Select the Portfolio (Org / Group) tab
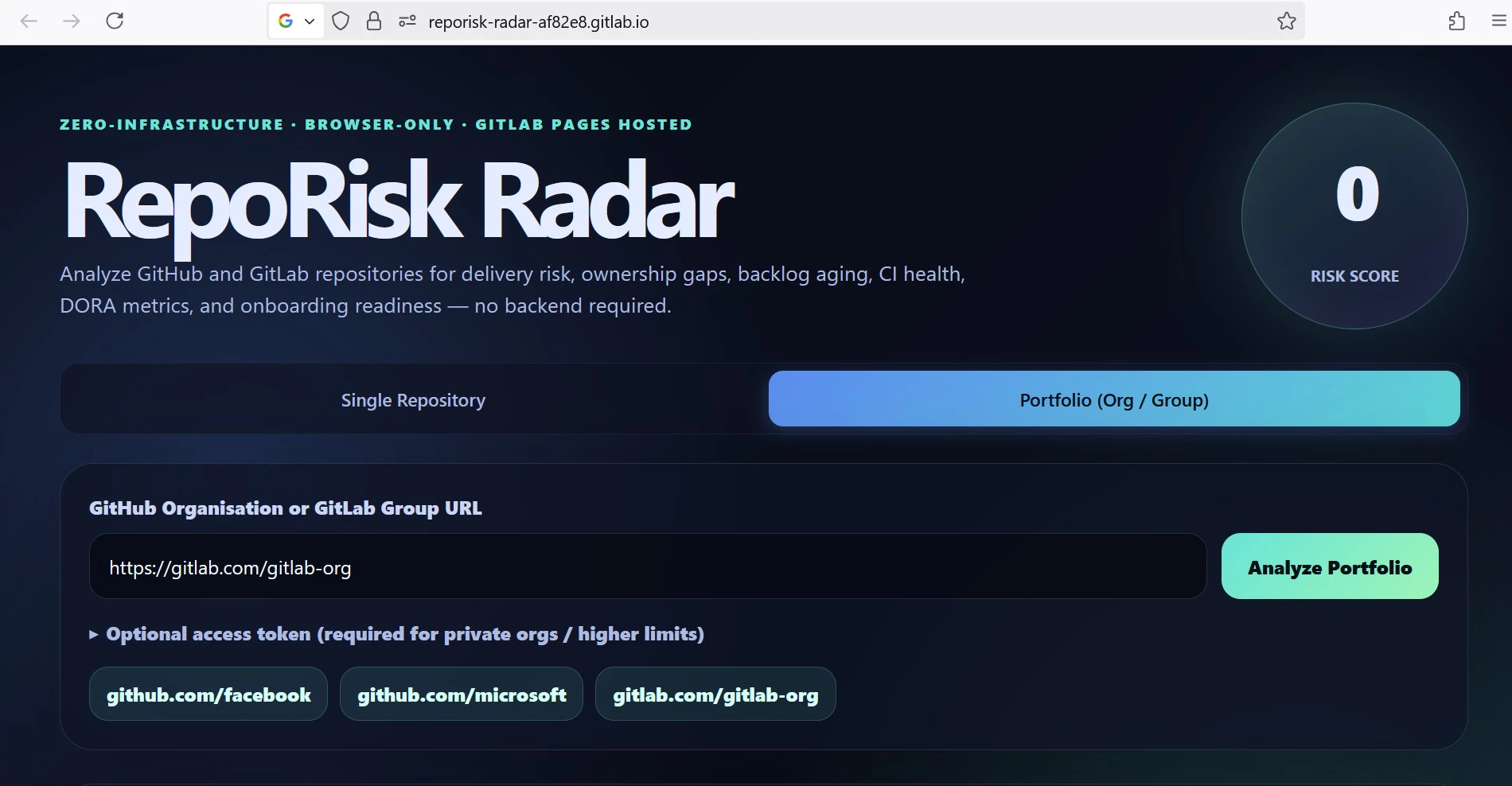Image resolution: width=1512 pixels, height=786 pixels. 1114,399
